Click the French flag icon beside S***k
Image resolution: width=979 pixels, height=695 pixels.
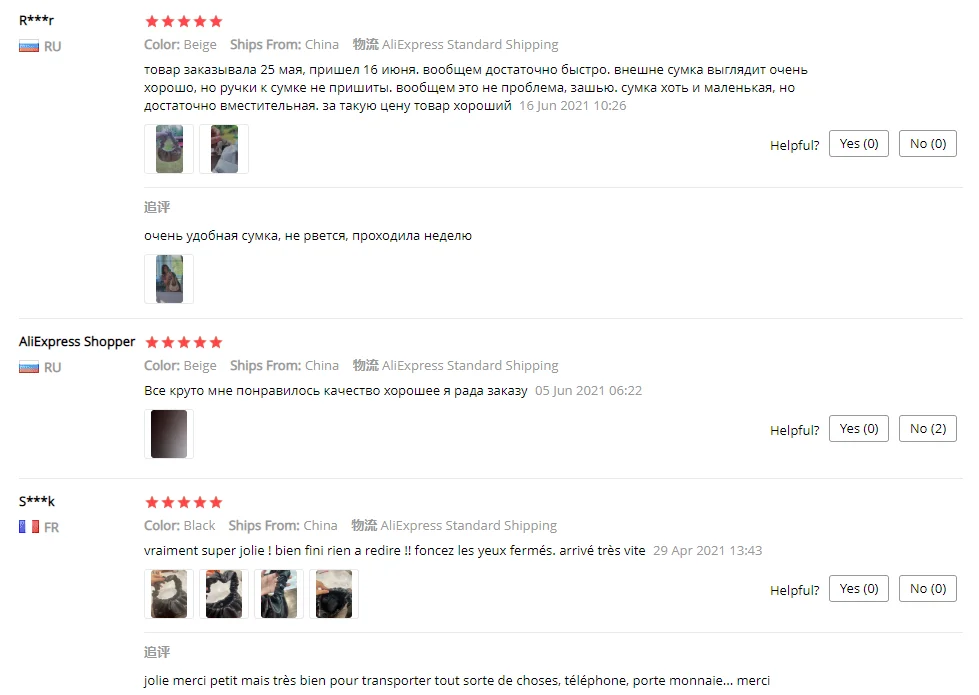29,527
